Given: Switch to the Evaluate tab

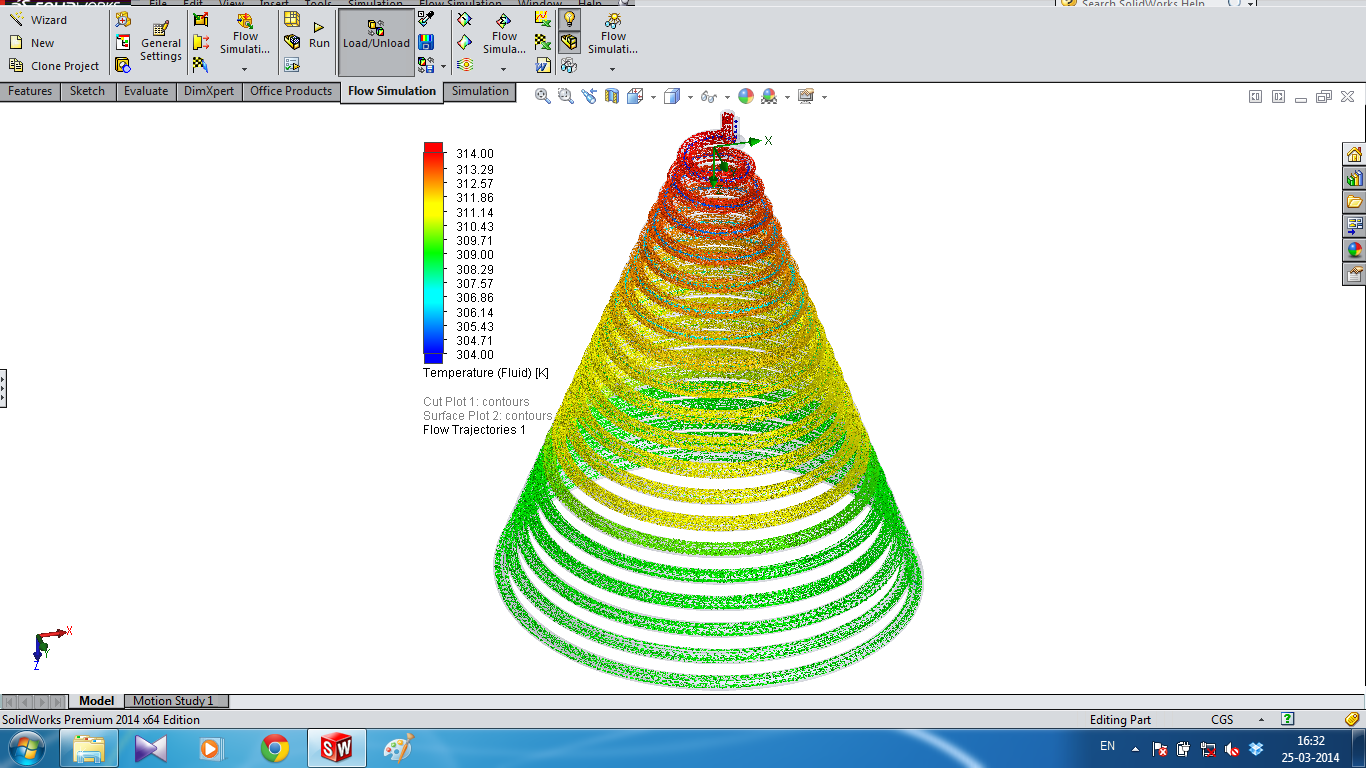Looking at the screenshot, I should click(146, 91).
